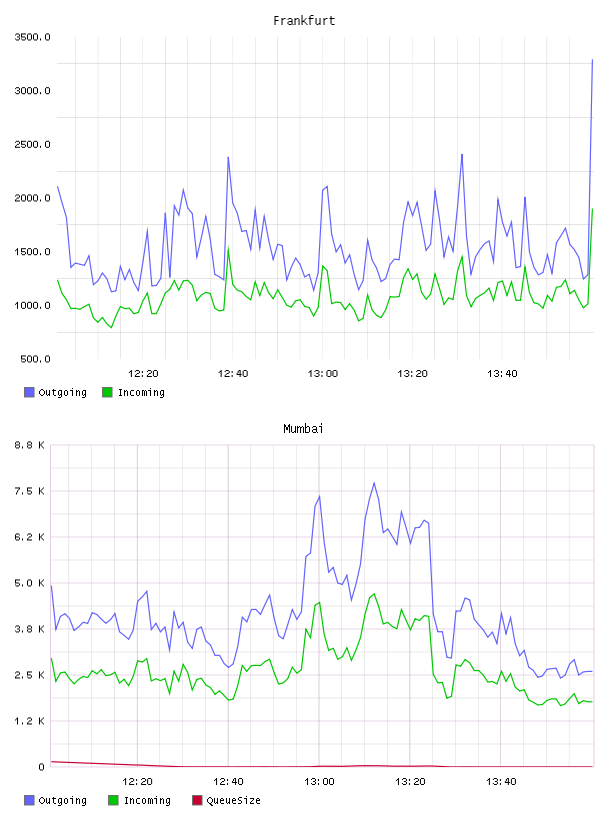Viewport: 608px width, 816px height.
Task: Click the green Incoming swatch in Mumbai legend
Action: [113, 800]
